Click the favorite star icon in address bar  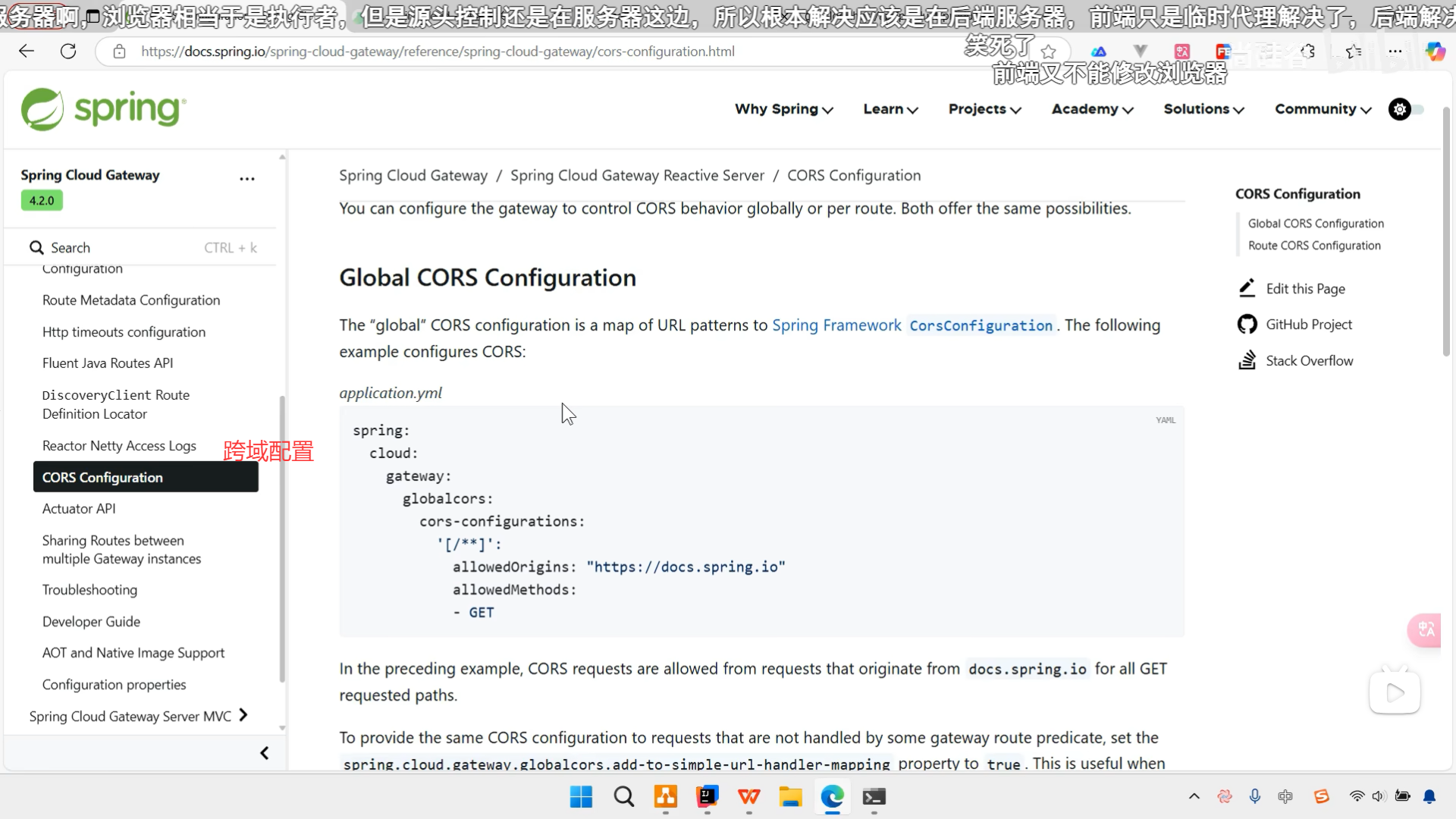(x=1049, y=52)
